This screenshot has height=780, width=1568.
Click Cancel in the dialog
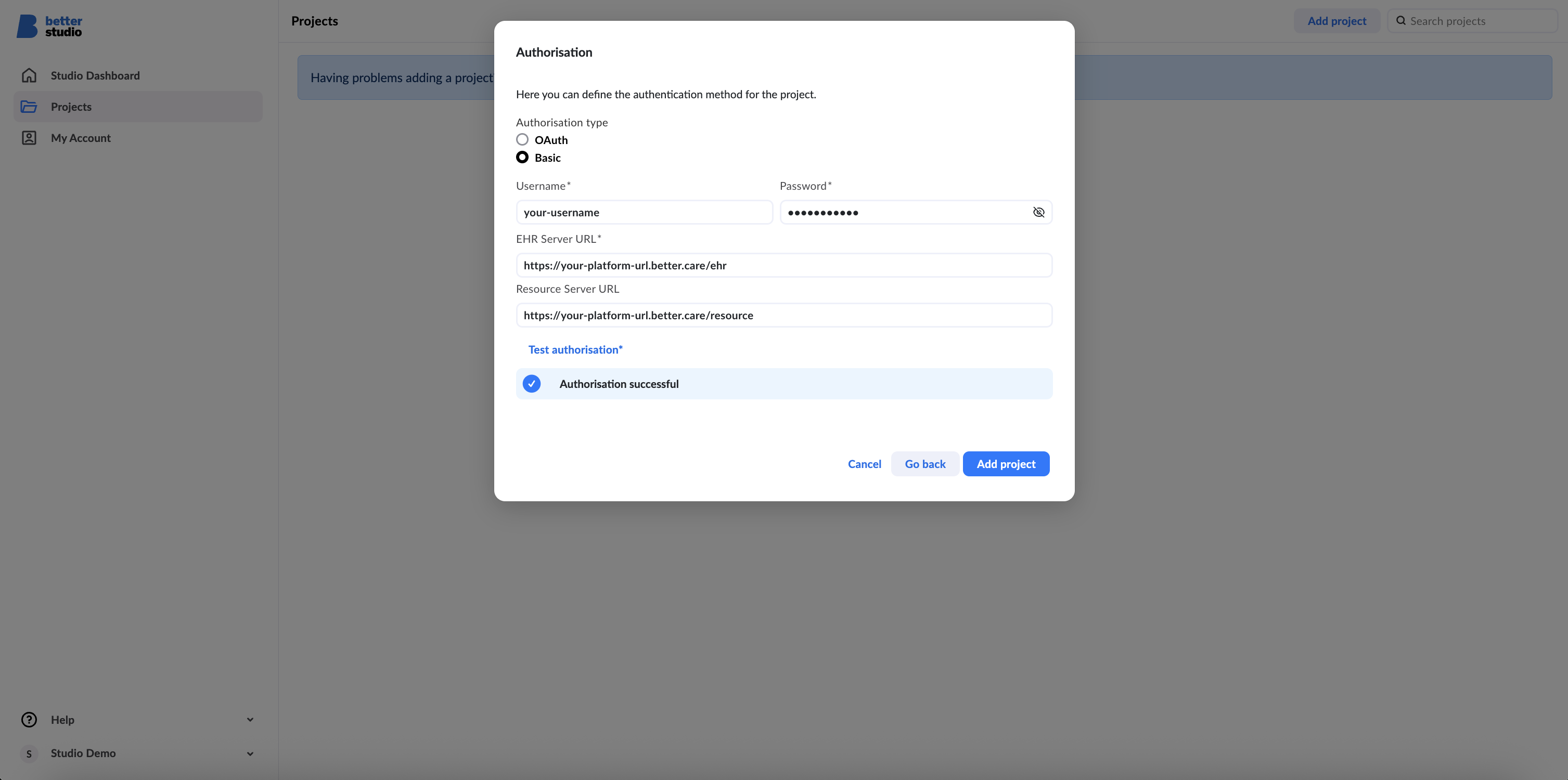[x=864, y=464]
